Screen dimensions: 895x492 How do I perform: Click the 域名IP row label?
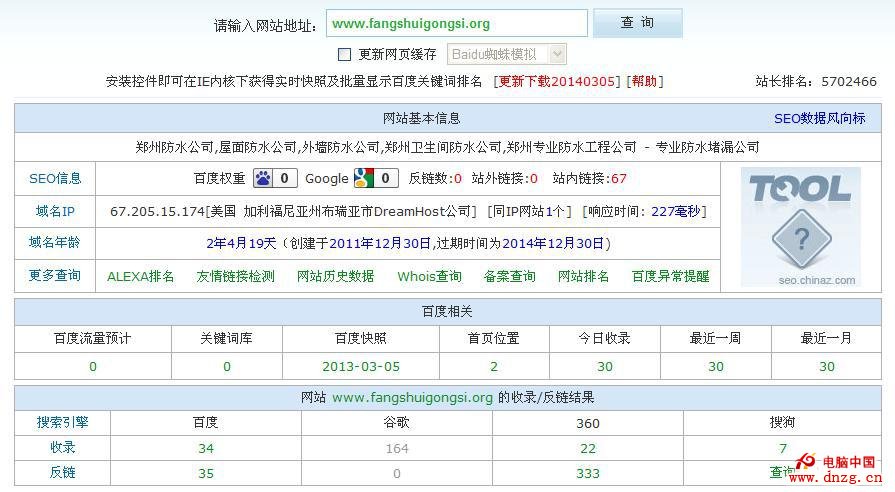coord(55,211)
